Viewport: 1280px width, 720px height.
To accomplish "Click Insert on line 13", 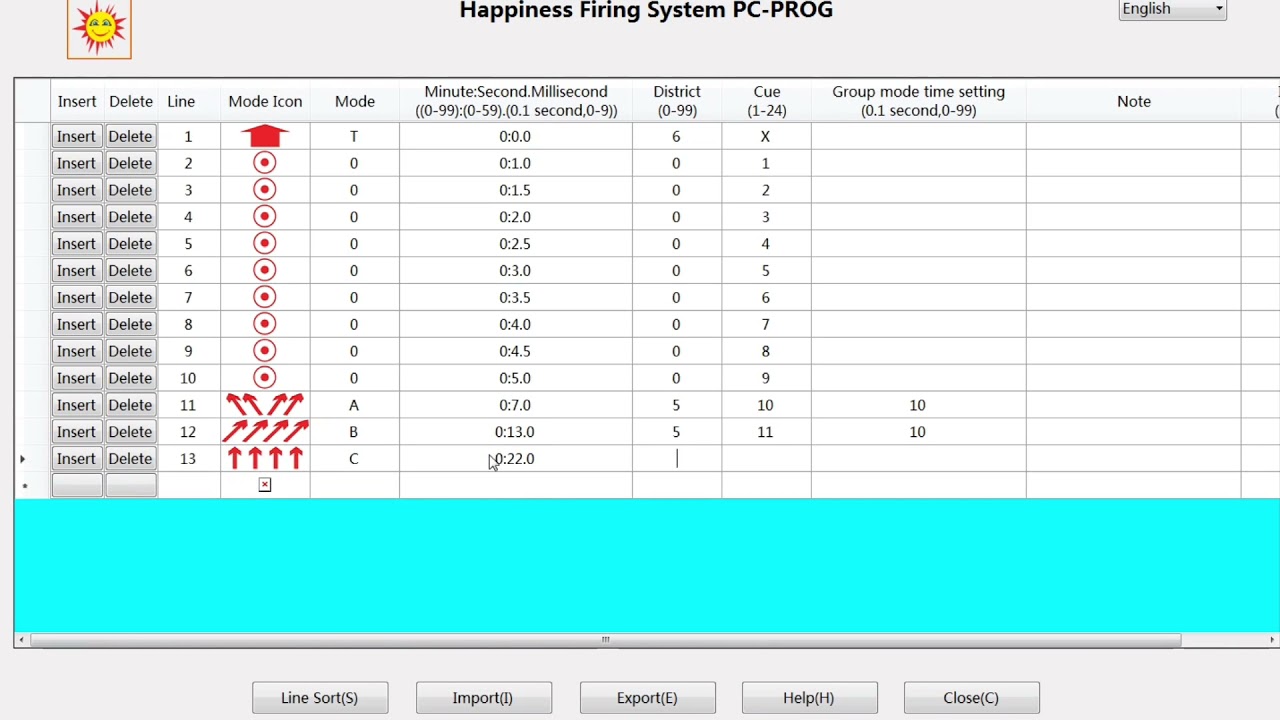I will [x=77, y=459].
